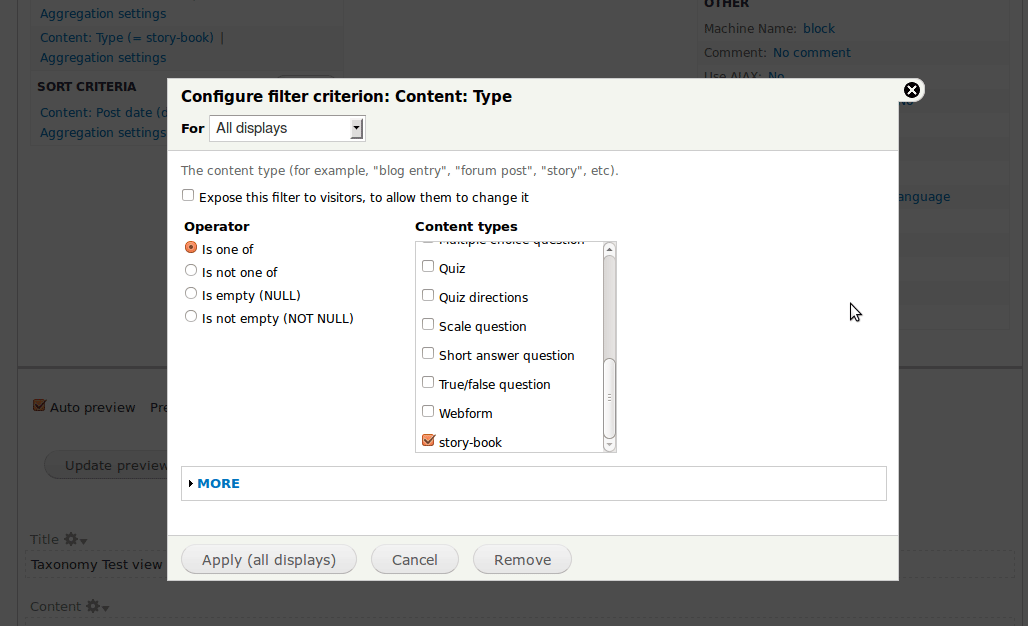Click Machine Name 'block' link
The width and height of the screenshot is (1028, 626).
tap(819, 29)
